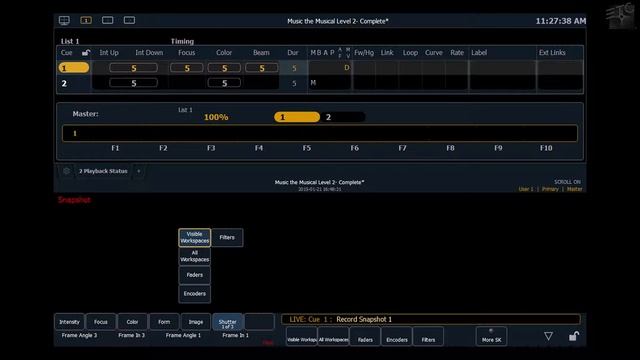Click Int Up time of cue 2

point(133,83)
